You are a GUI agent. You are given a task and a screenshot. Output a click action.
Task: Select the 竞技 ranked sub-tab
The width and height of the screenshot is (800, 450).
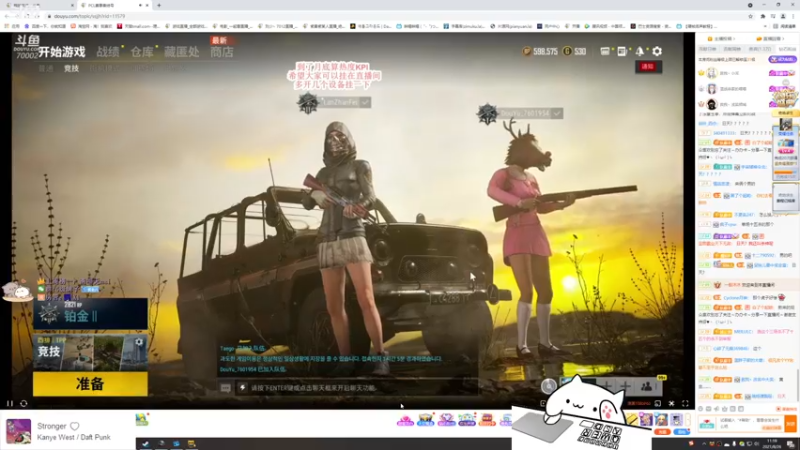click(71, 68)
